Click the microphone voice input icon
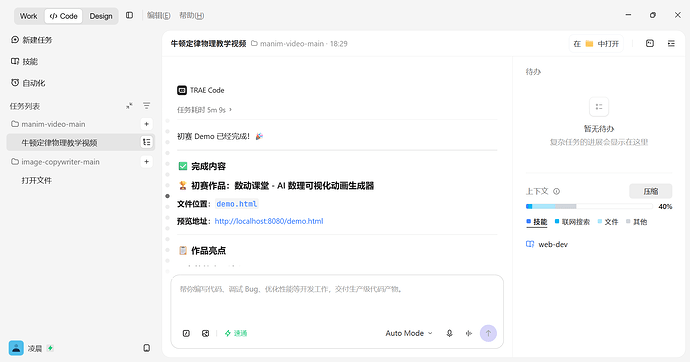This screenshot has height=362, width=690. tap(449, 333)
